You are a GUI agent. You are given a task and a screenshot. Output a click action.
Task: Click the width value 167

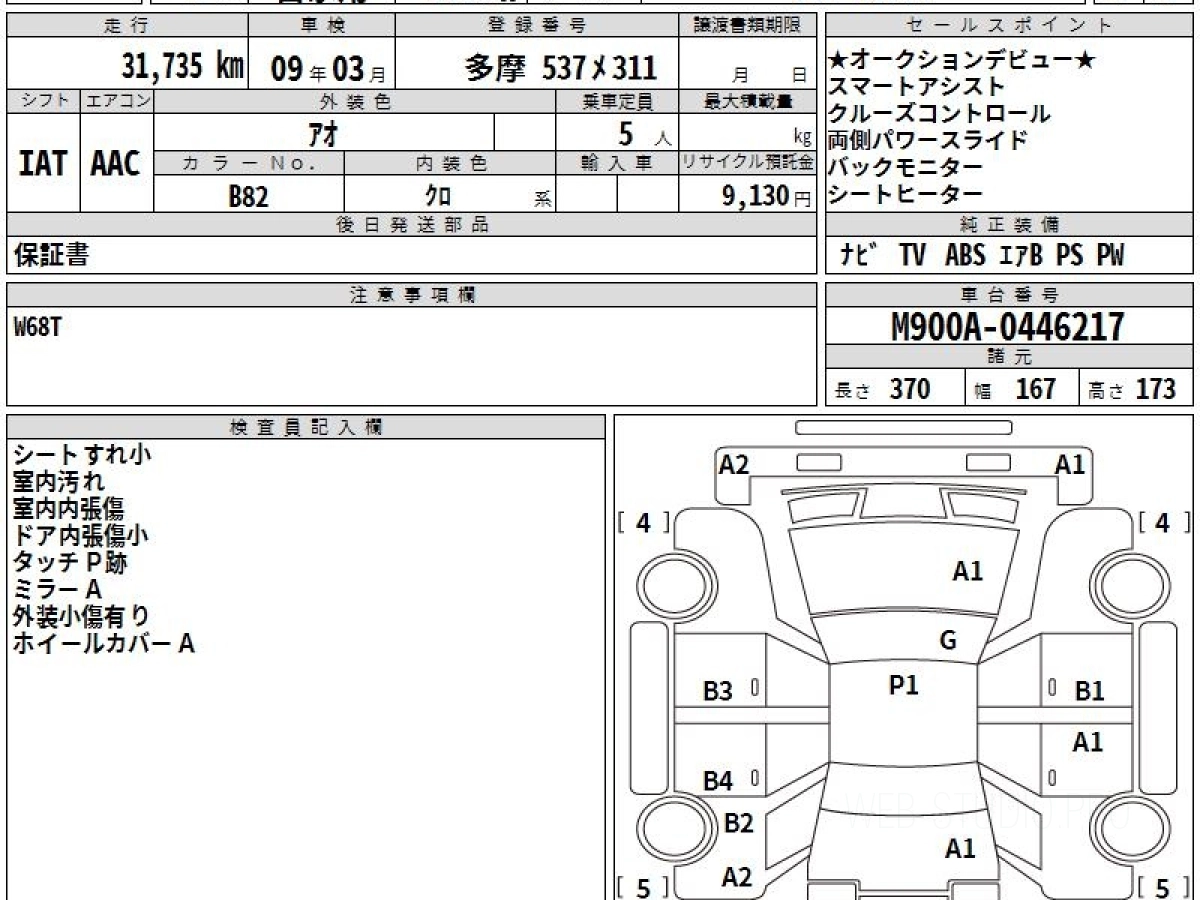click(x=1035, y=389)
